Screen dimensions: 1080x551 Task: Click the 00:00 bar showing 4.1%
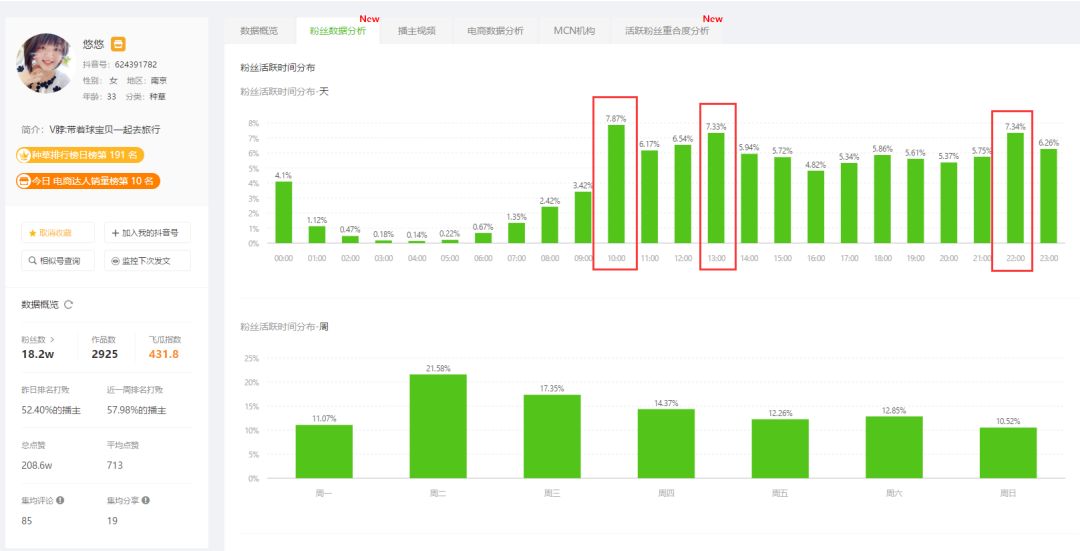(x=284, y=212)
